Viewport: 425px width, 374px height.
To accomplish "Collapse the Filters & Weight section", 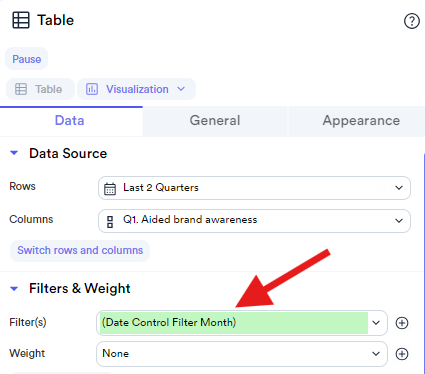I will pos(14,288).
